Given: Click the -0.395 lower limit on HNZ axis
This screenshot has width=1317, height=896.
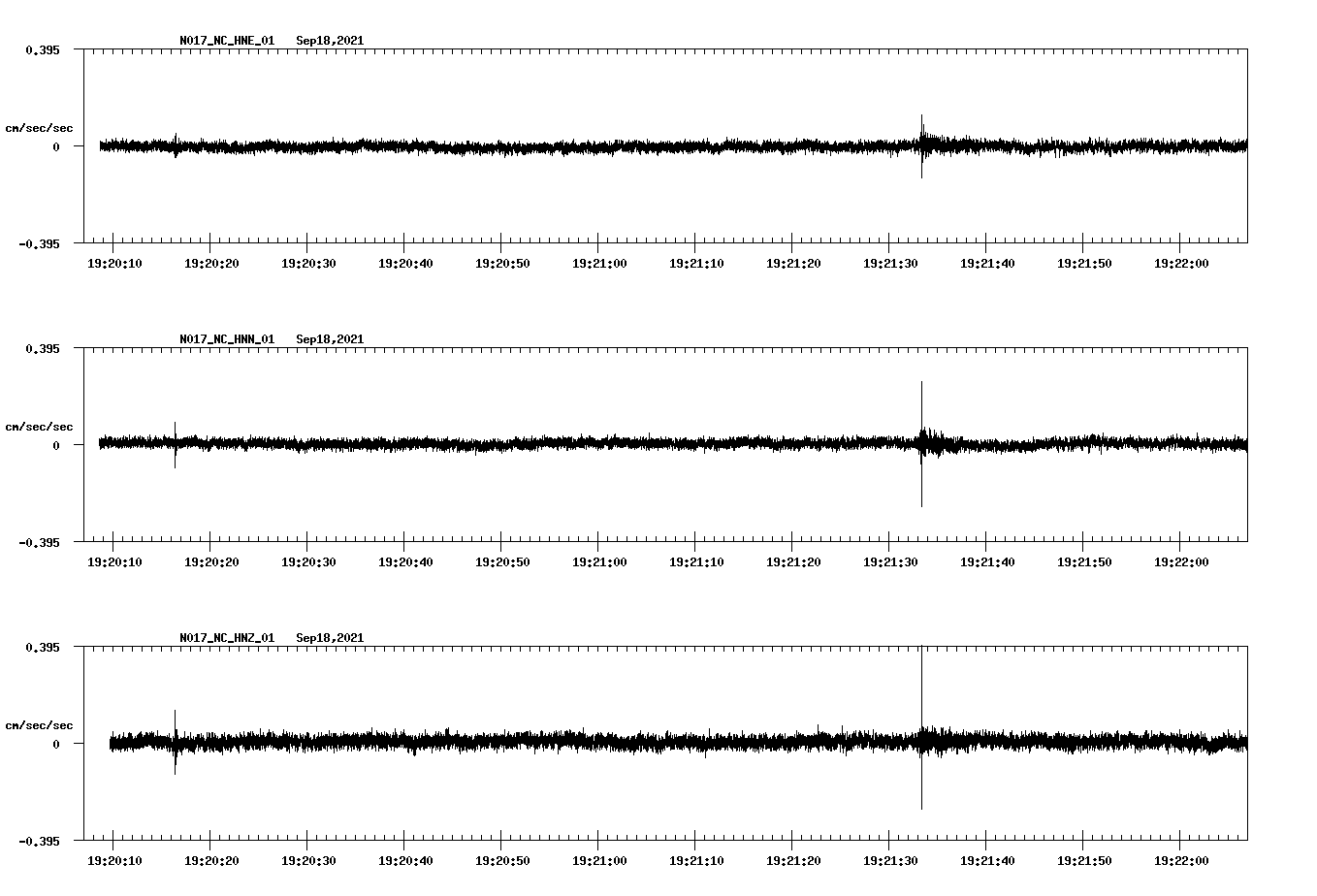Looking at the screenshot, I should click(x=39, y=841).
